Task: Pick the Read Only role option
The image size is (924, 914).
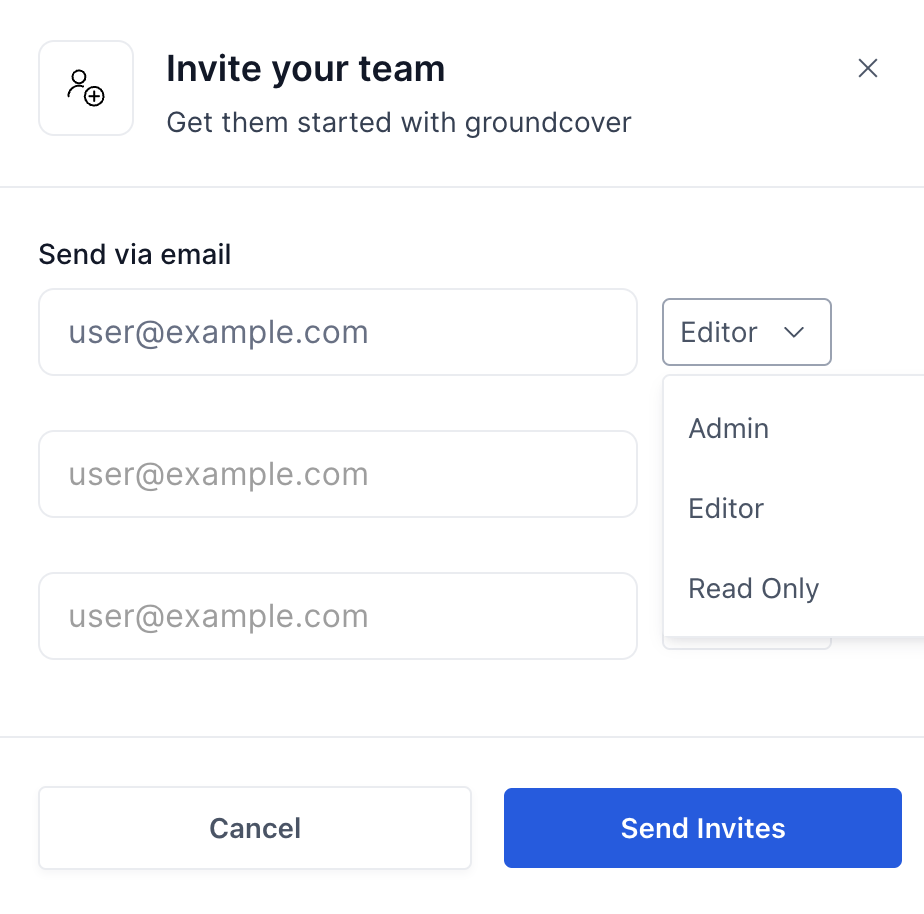Action: point(754,589)
